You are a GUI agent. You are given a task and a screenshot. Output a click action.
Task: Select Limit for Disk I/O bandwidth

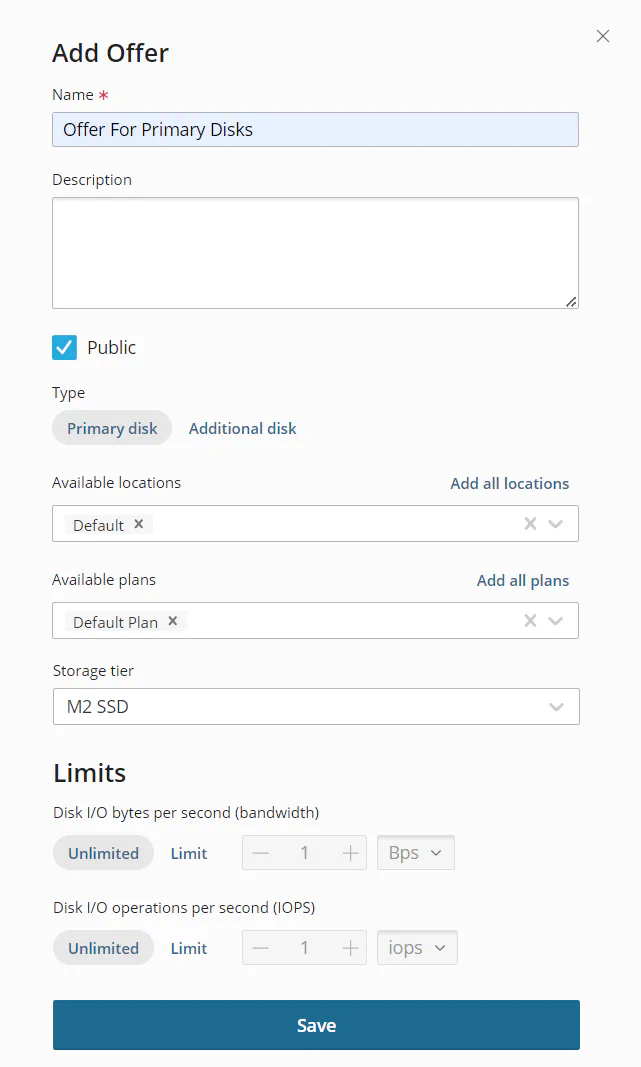coord(188,852)
